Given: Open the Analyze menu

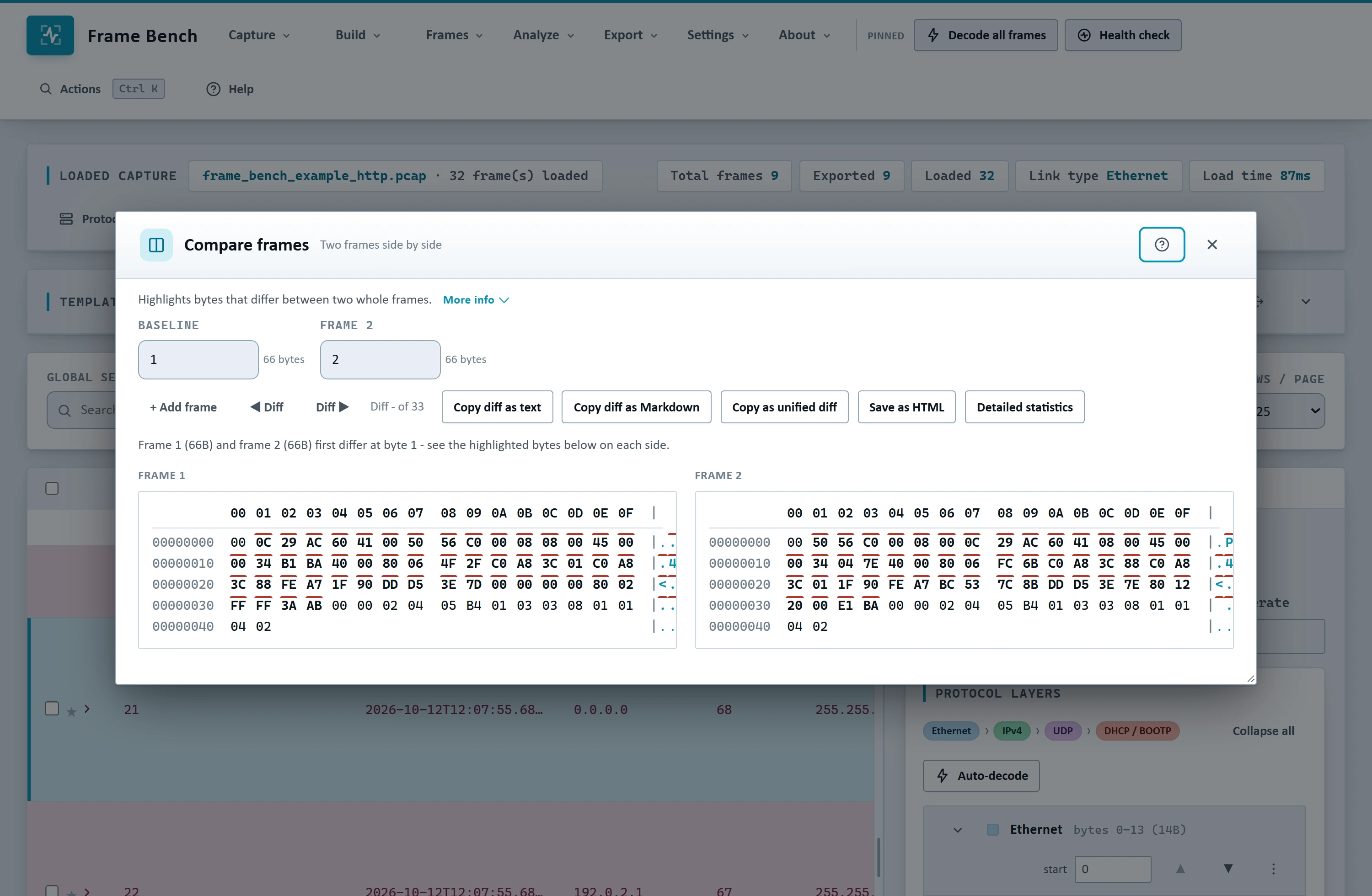Looking at the screenshot, I should [x=543, y=35].
